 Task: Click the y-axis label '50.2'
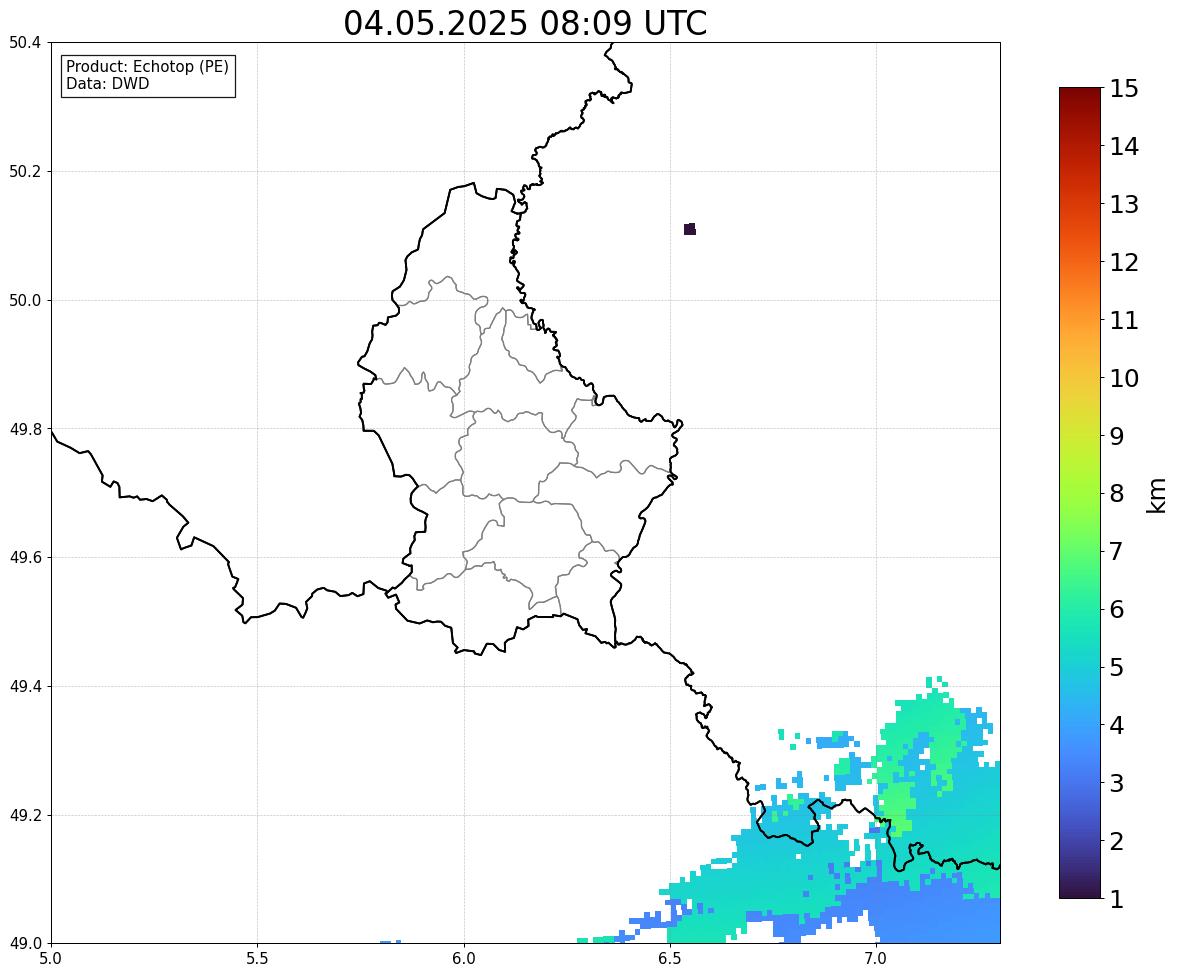click(26, 171)
